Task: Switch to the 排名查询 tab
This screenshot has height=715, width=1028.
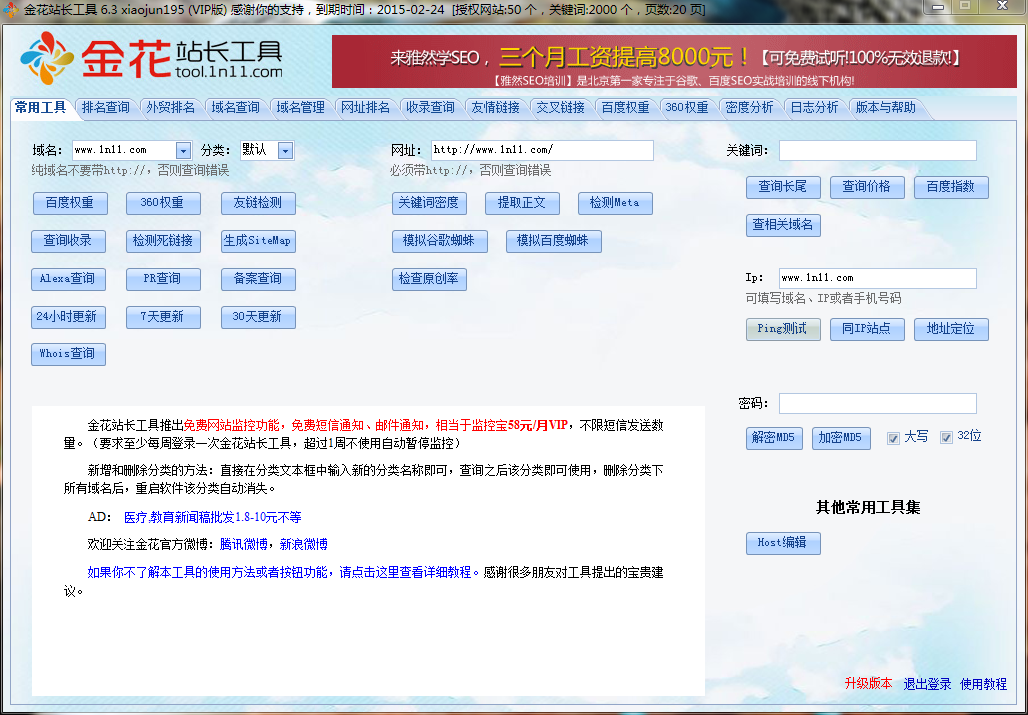Action: pos(106,107)
